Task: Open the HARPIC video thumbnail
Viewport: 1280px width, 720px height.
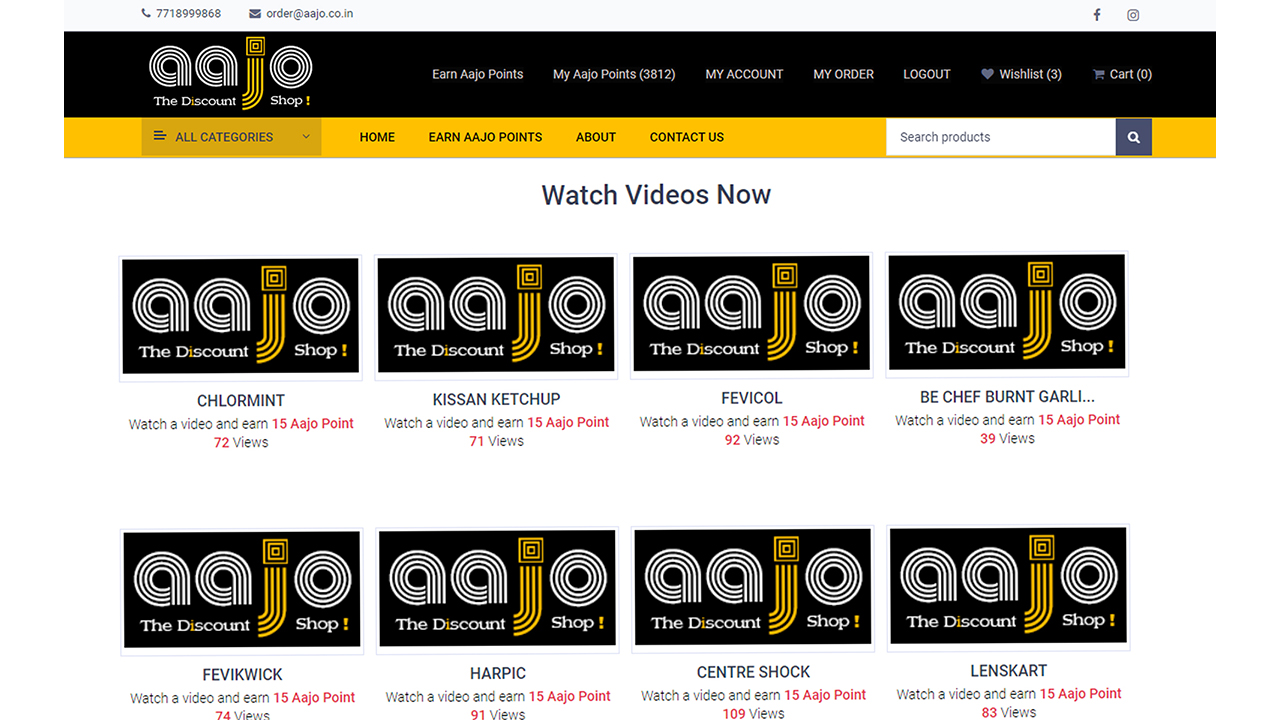Action: point(497,591)
